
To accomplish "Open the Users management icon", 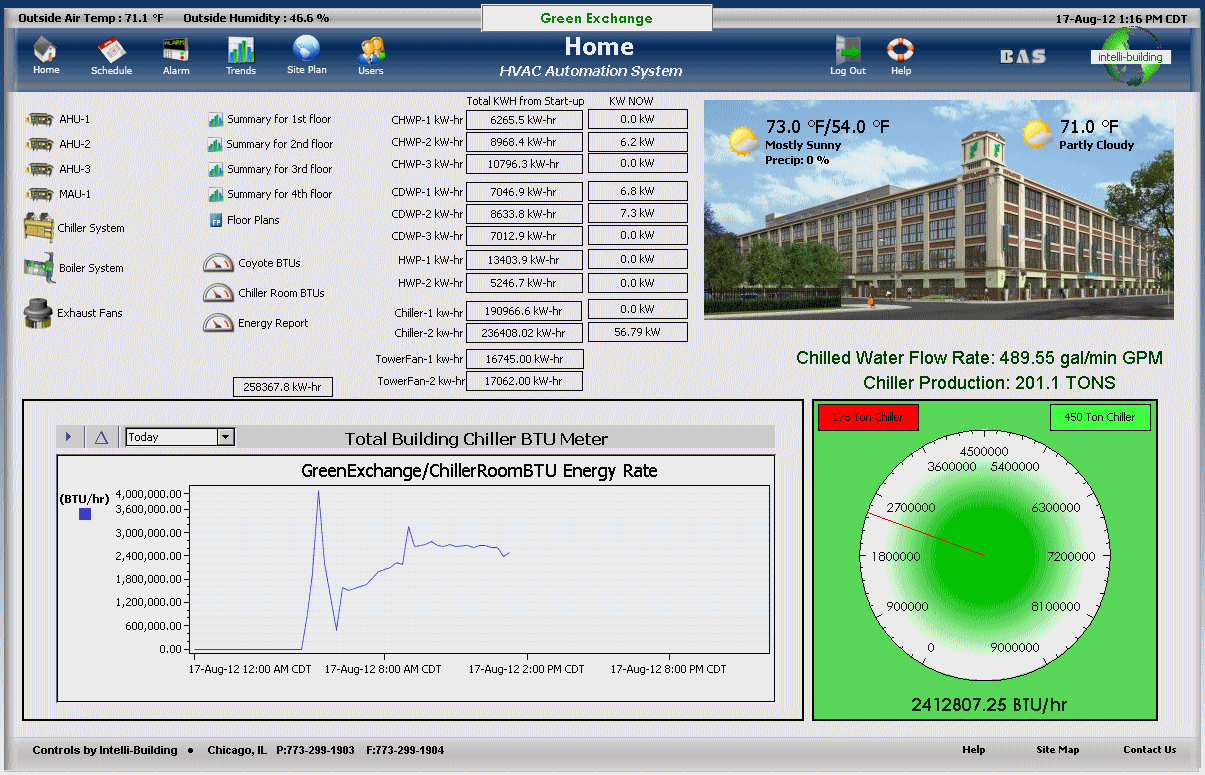I will point(370,48).
